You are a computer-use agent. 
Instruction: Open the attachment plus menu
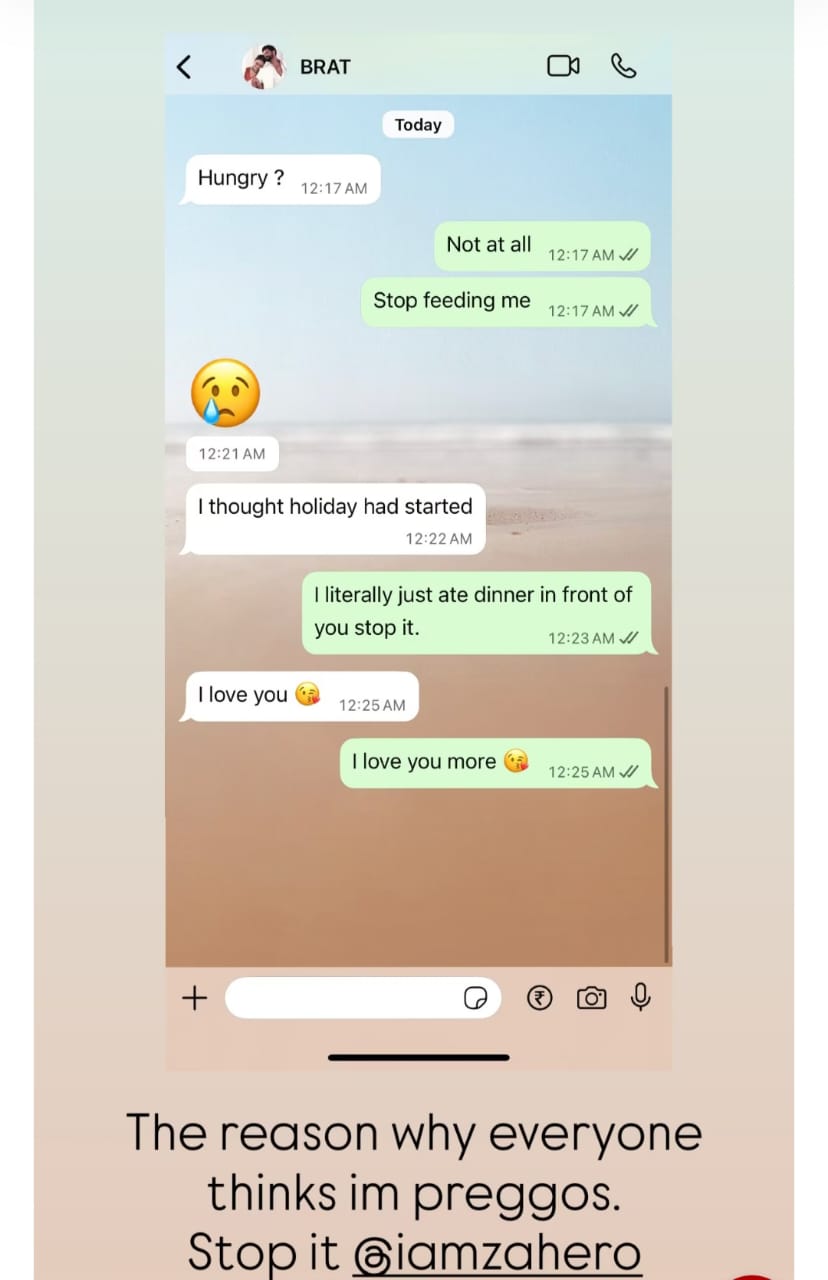click(x=194, y=997)
